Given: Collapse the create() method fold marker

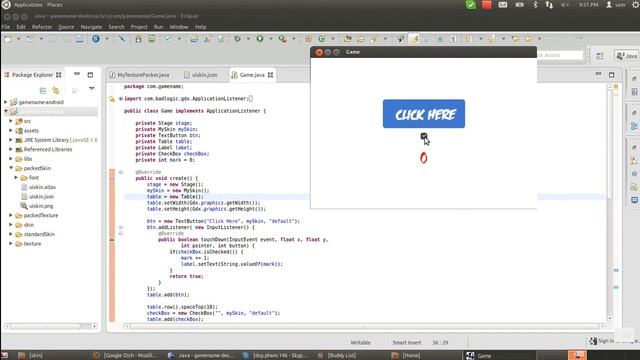Looking at the screenshot, I should pos(121,173).
